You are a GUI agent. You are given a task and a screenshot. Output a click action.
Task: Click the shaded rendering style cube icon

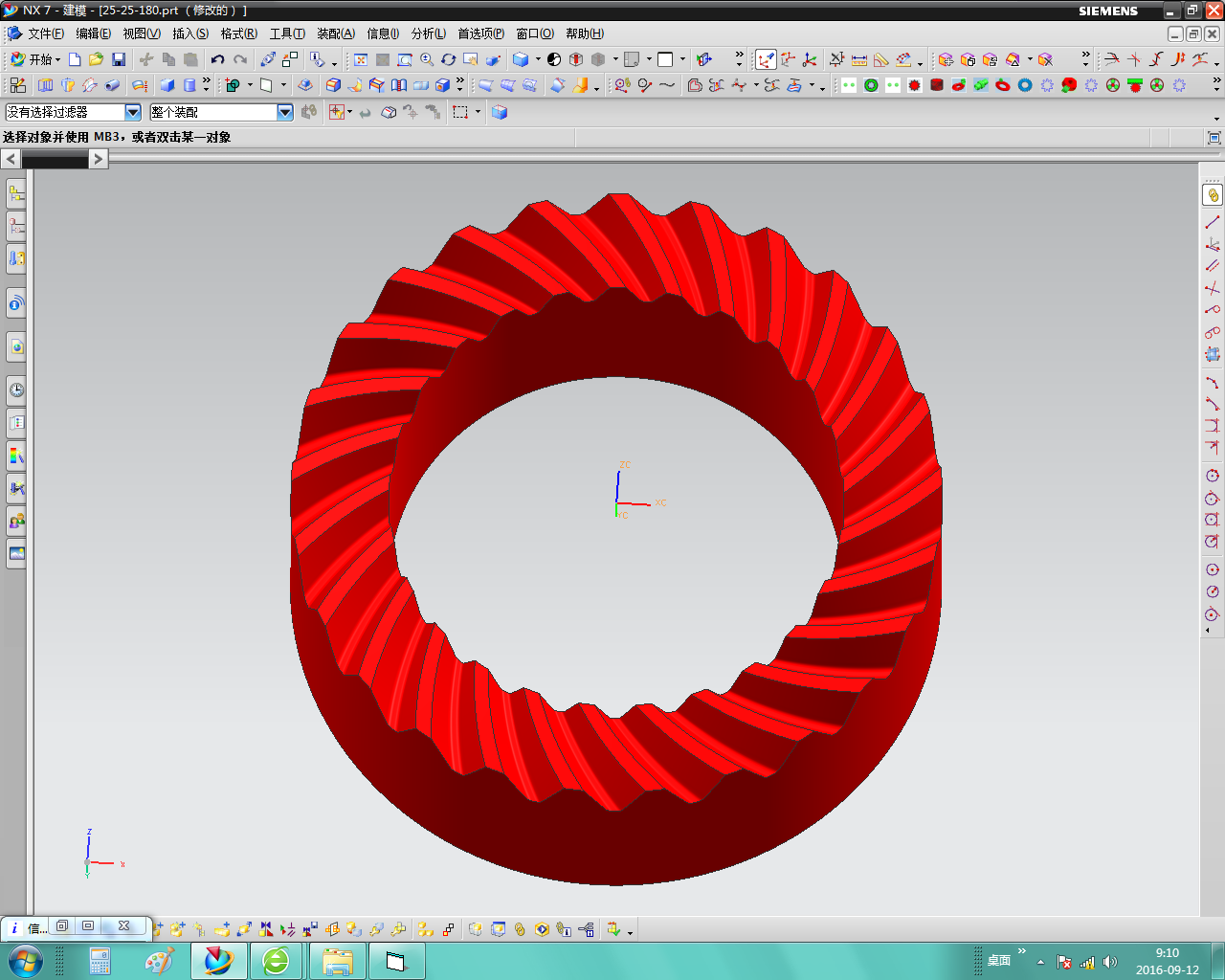[521, 59]
